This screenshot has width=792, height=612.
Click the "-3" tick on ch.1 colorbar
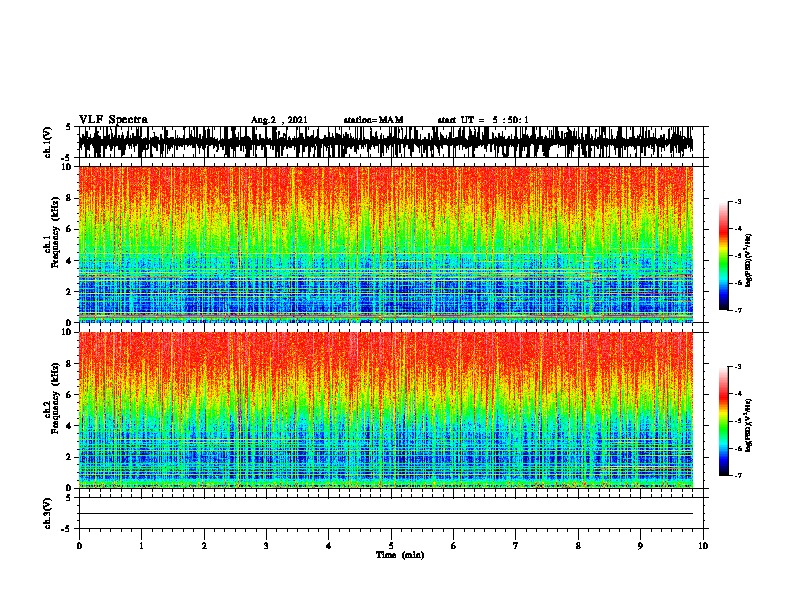[737, 201]
